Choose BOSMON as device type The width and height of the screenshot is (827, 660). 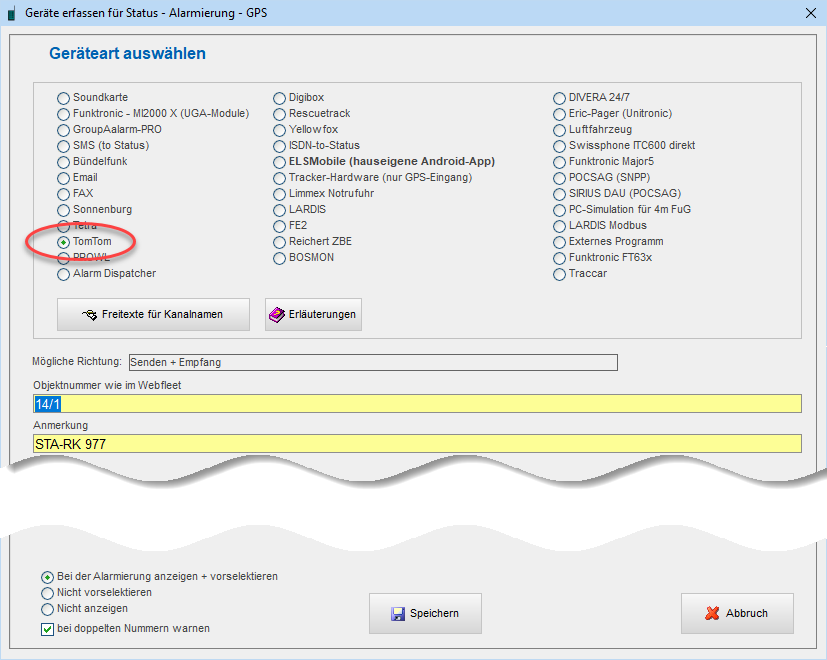click(281, 258)
